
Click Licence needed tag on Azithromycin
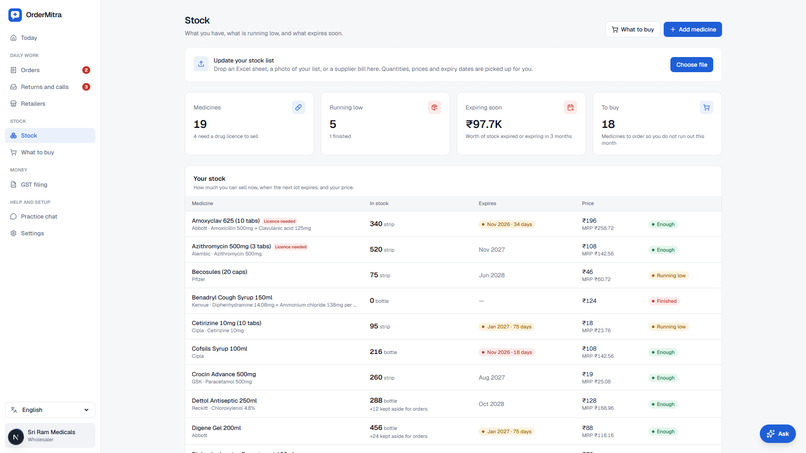(x=290, y=247)
